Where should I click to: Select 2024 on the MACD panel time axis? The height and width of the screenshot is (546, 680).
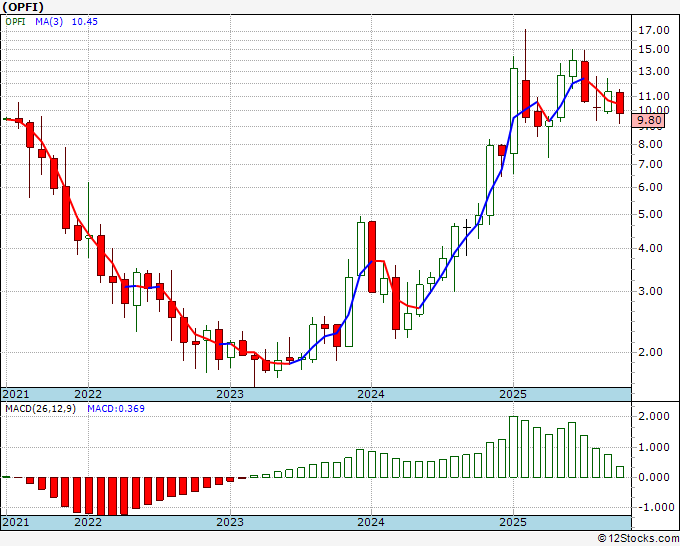pos(371,522)
